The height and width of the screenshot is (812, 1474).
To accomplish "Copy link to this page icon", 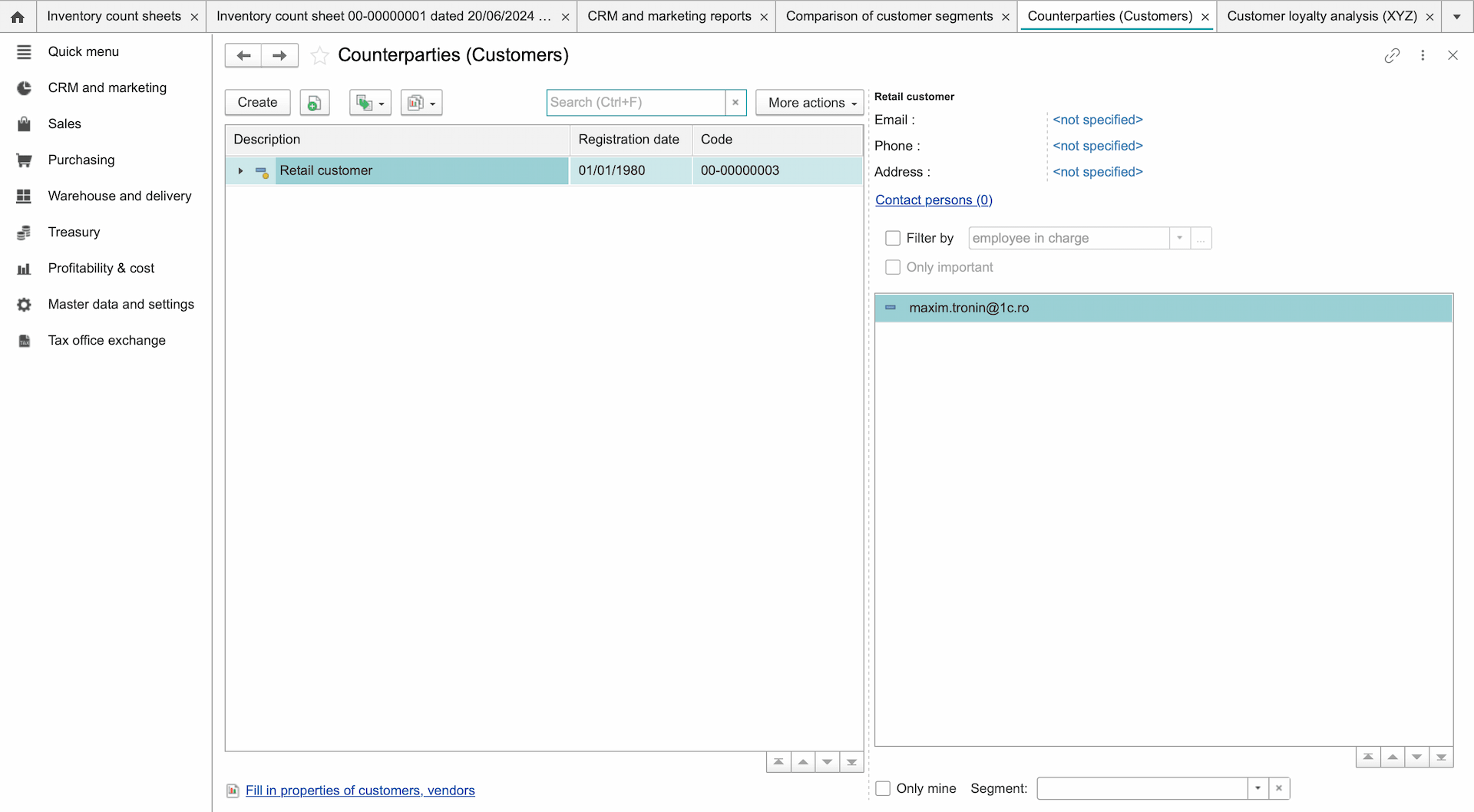I will coord(1392,55).
